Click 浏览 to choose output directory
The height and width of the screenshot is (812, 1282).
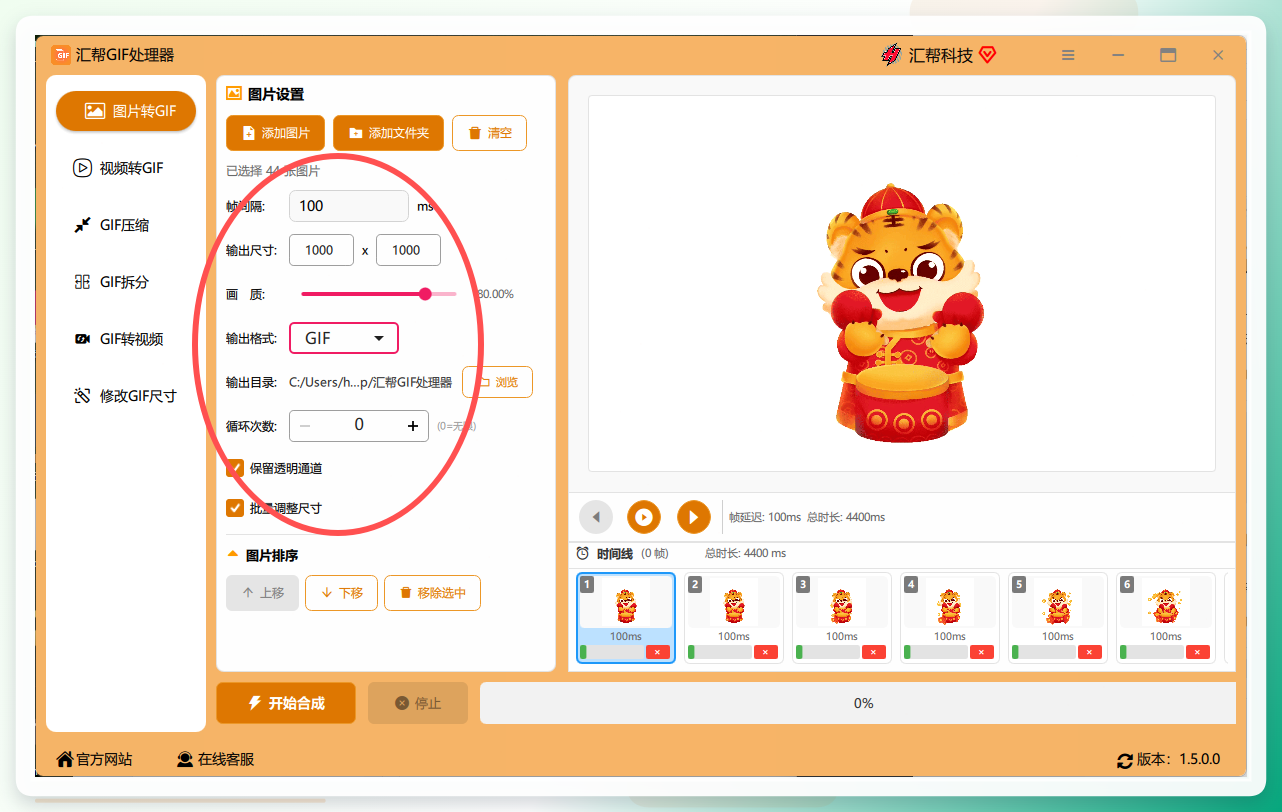coord(497,382)
